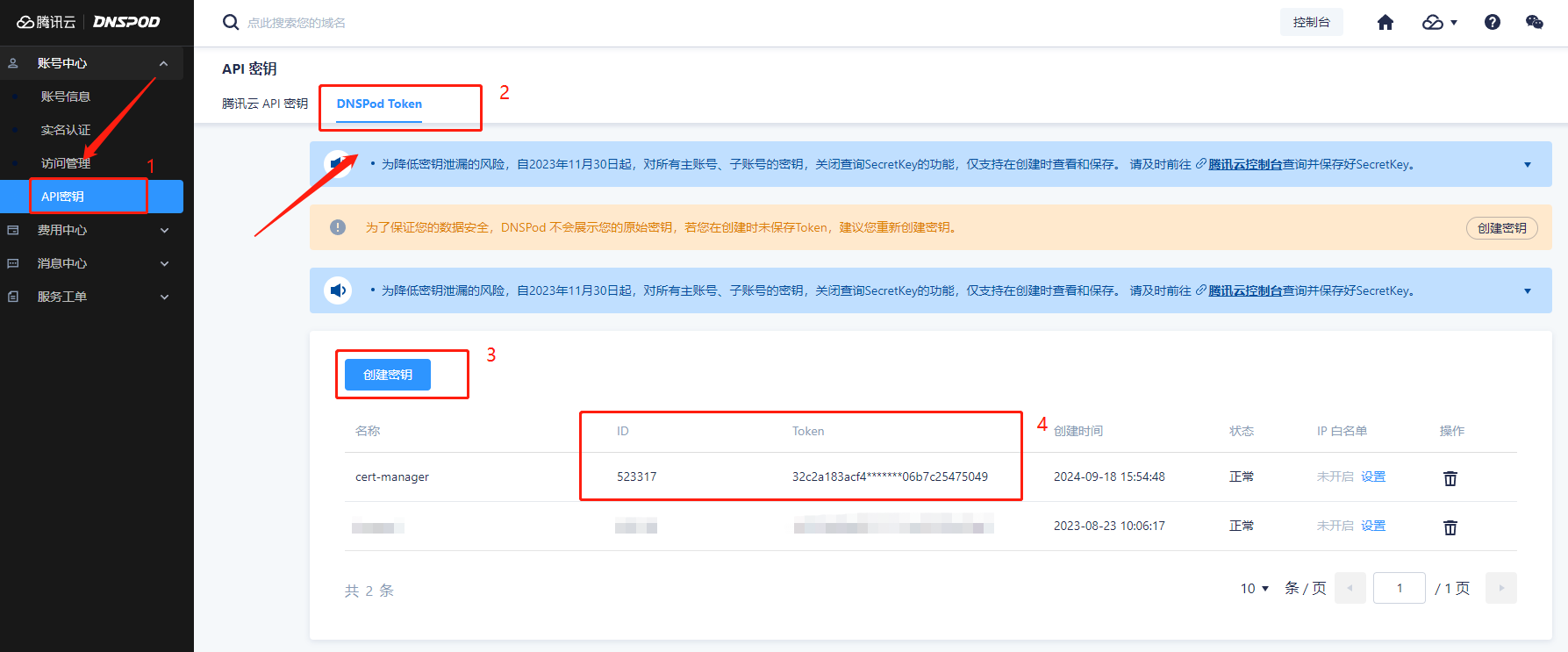
Task: Click the cert-manager token value
Action: click(x=890, y=476)
